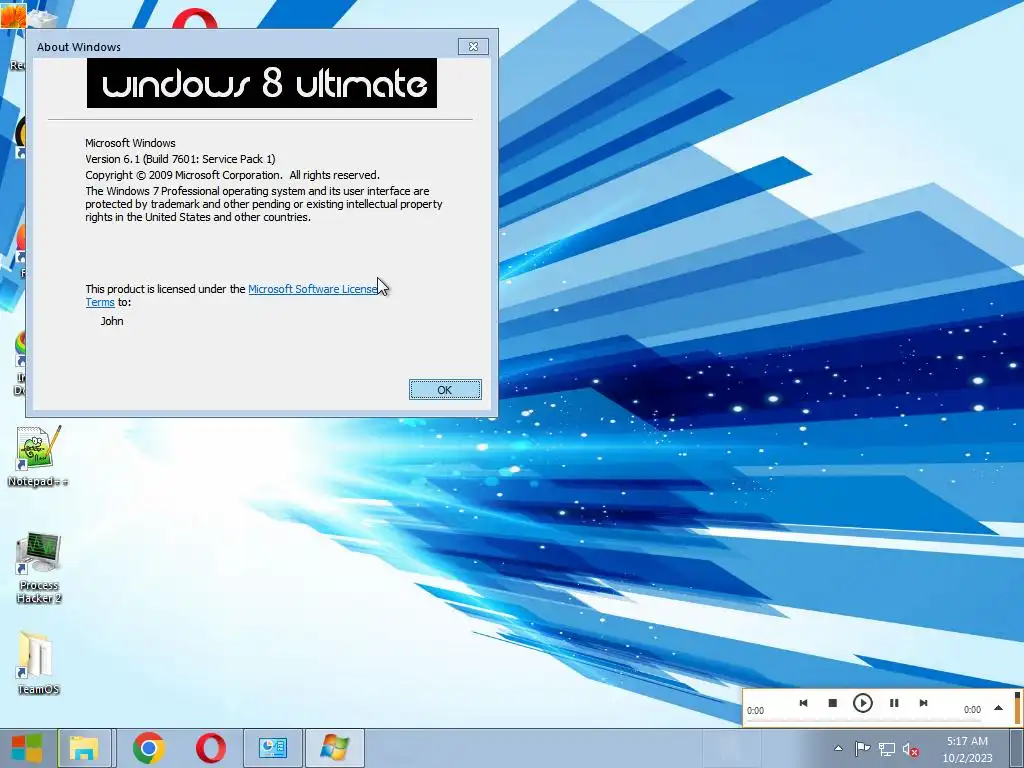Click OK in About Windows dialog
Image resolution: width=1024 pixels, height=768 pixels.
click(x=445, y=389)
